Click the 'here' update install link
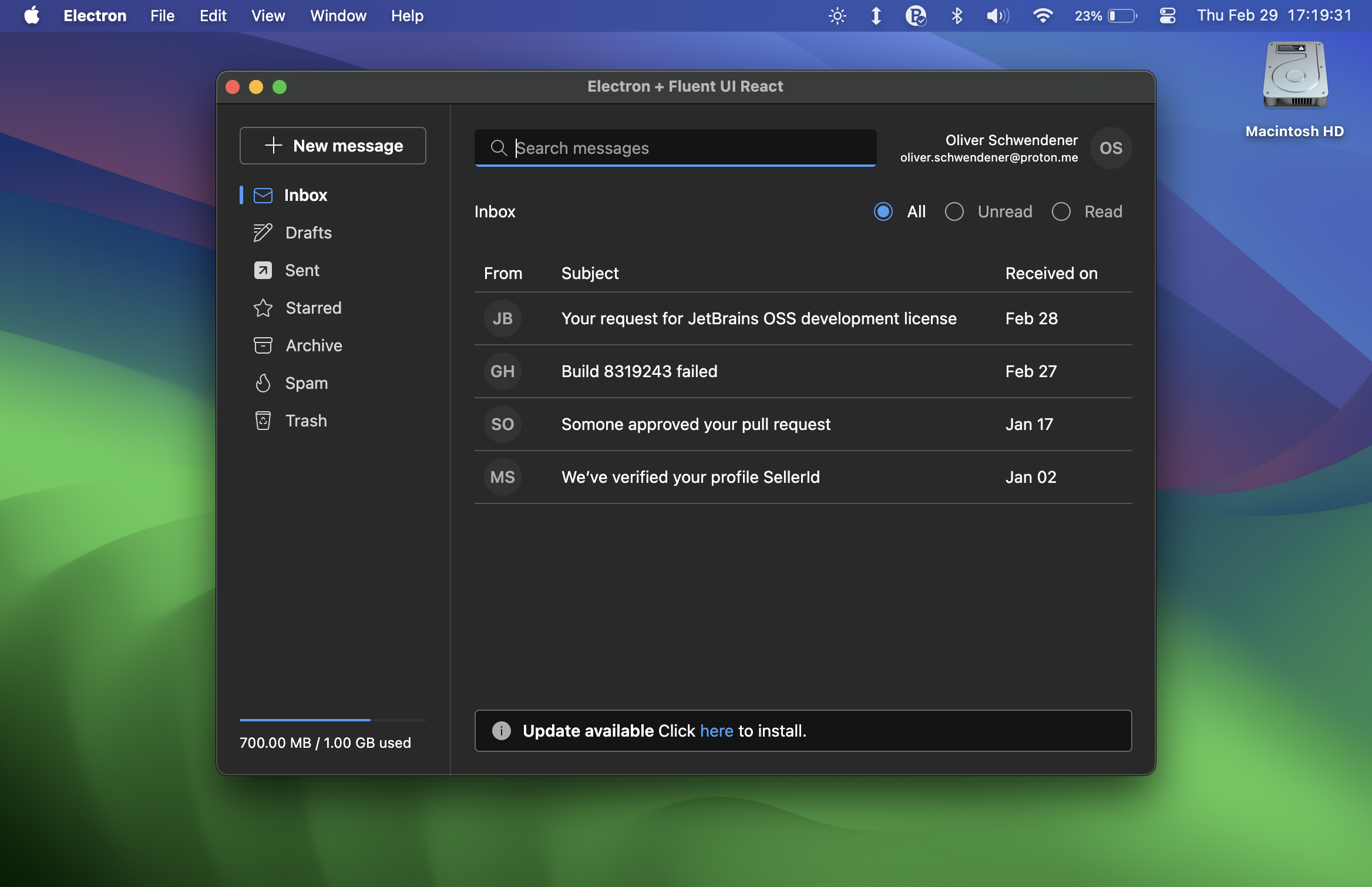 click(x=716, y=731)
